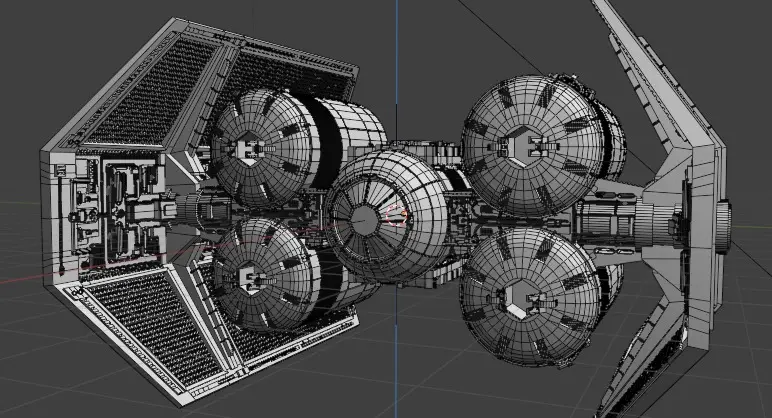Select the upper-right spherical pod

pos(533,146)
